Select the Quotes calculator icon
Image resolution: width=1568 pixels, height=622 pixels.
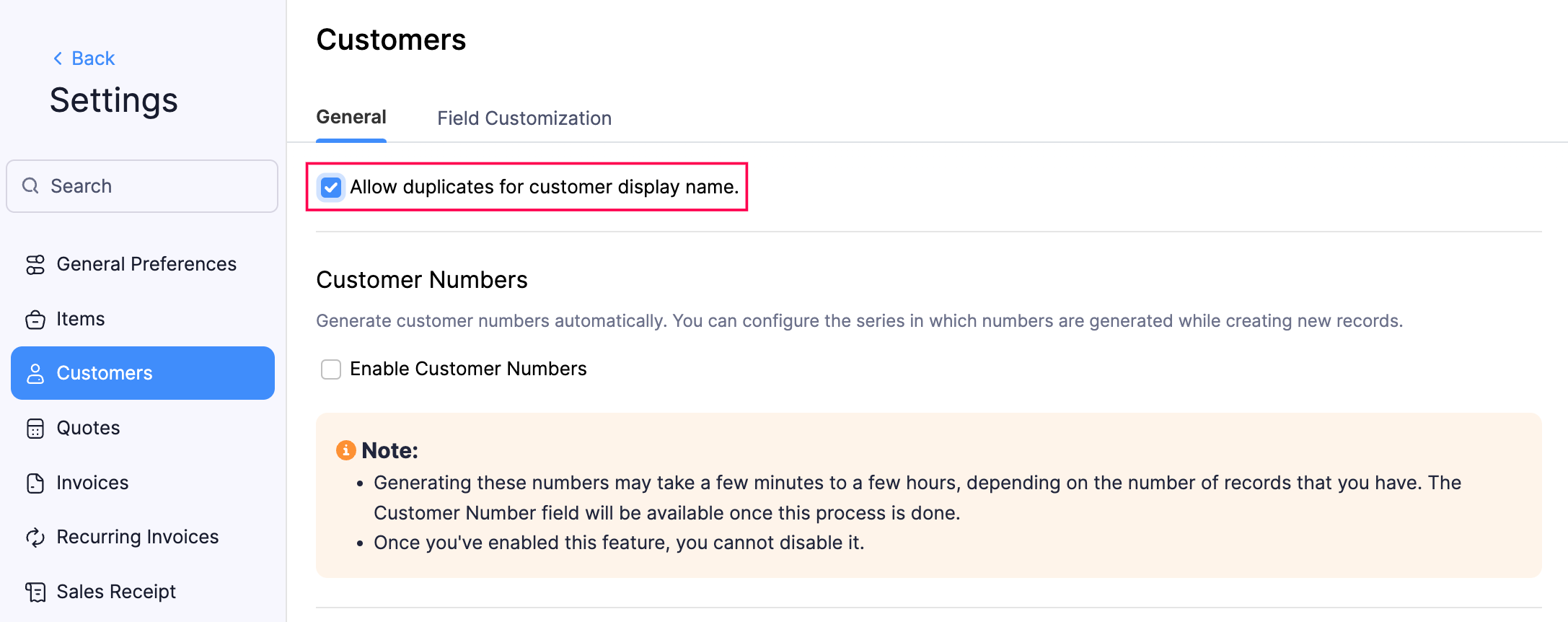[36, 428]
